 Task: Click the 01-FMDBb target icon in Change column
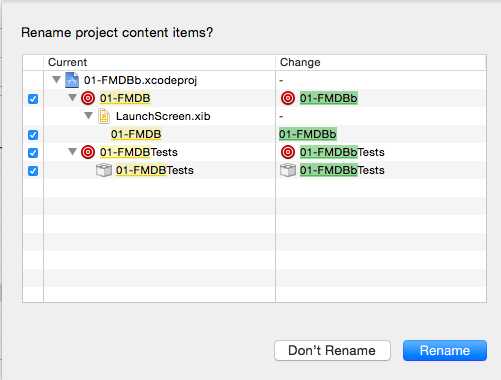(288, 98)
